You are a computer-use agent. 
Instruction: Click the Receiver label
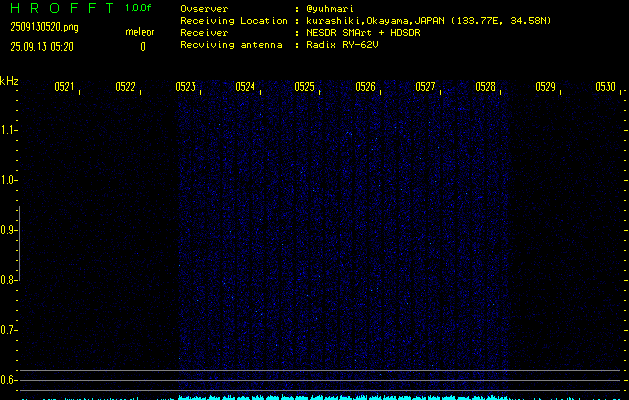[x=204, y=33]
